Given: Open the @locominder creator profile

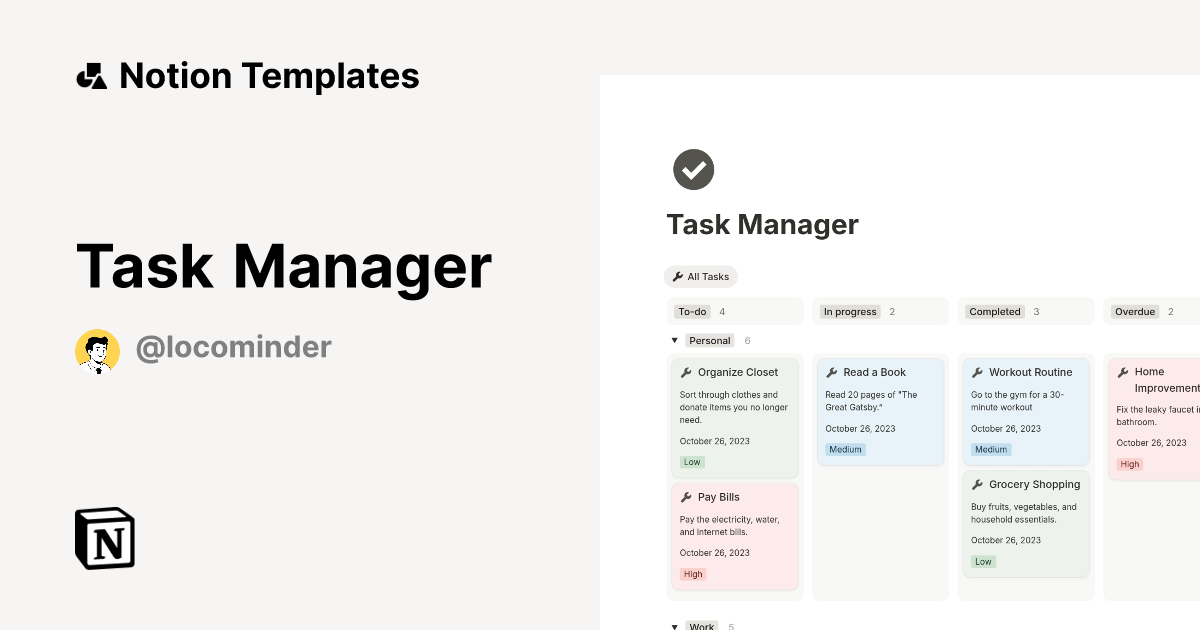Looking at the screenshot, I should point(234,347).
